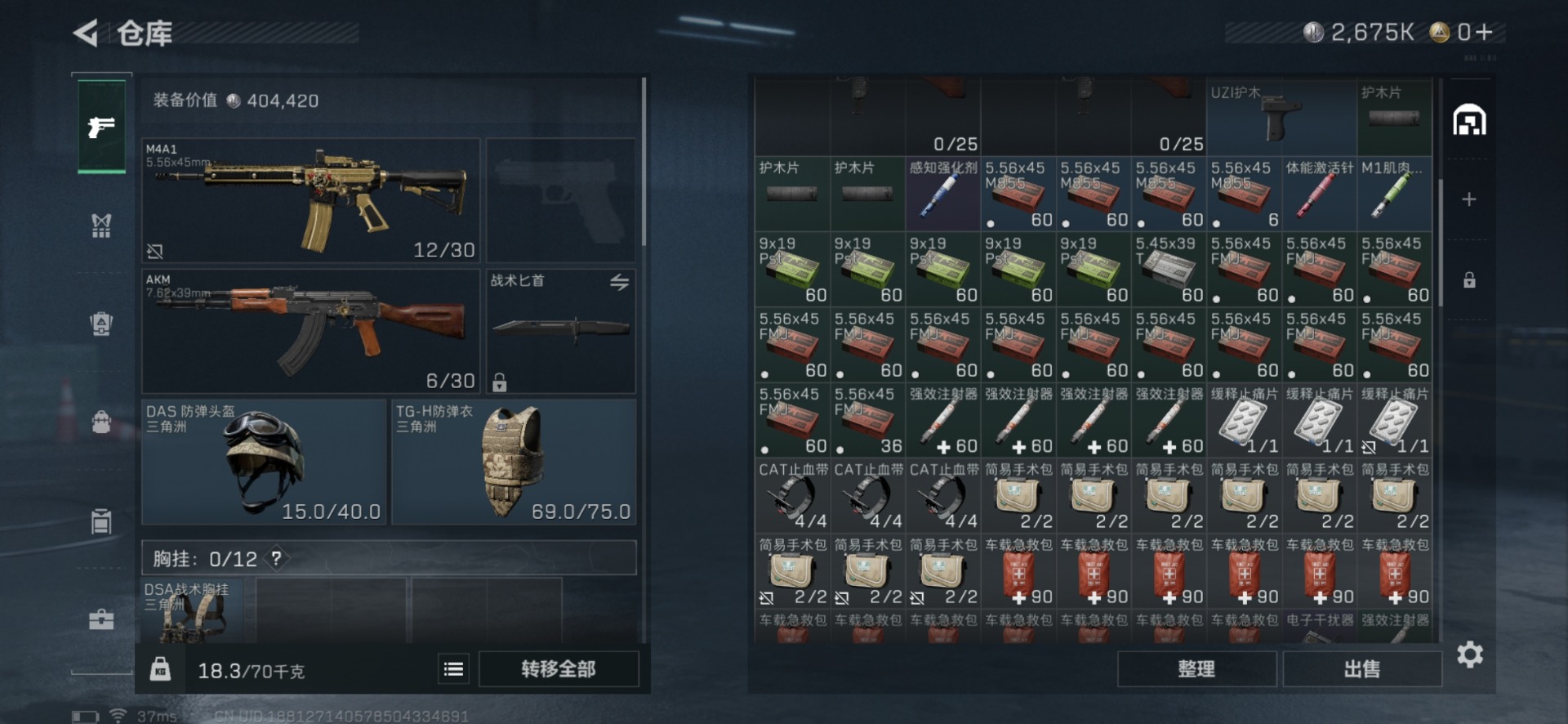
Task: Add a stash page with plus icon
Action: [x=1468, y=199]
